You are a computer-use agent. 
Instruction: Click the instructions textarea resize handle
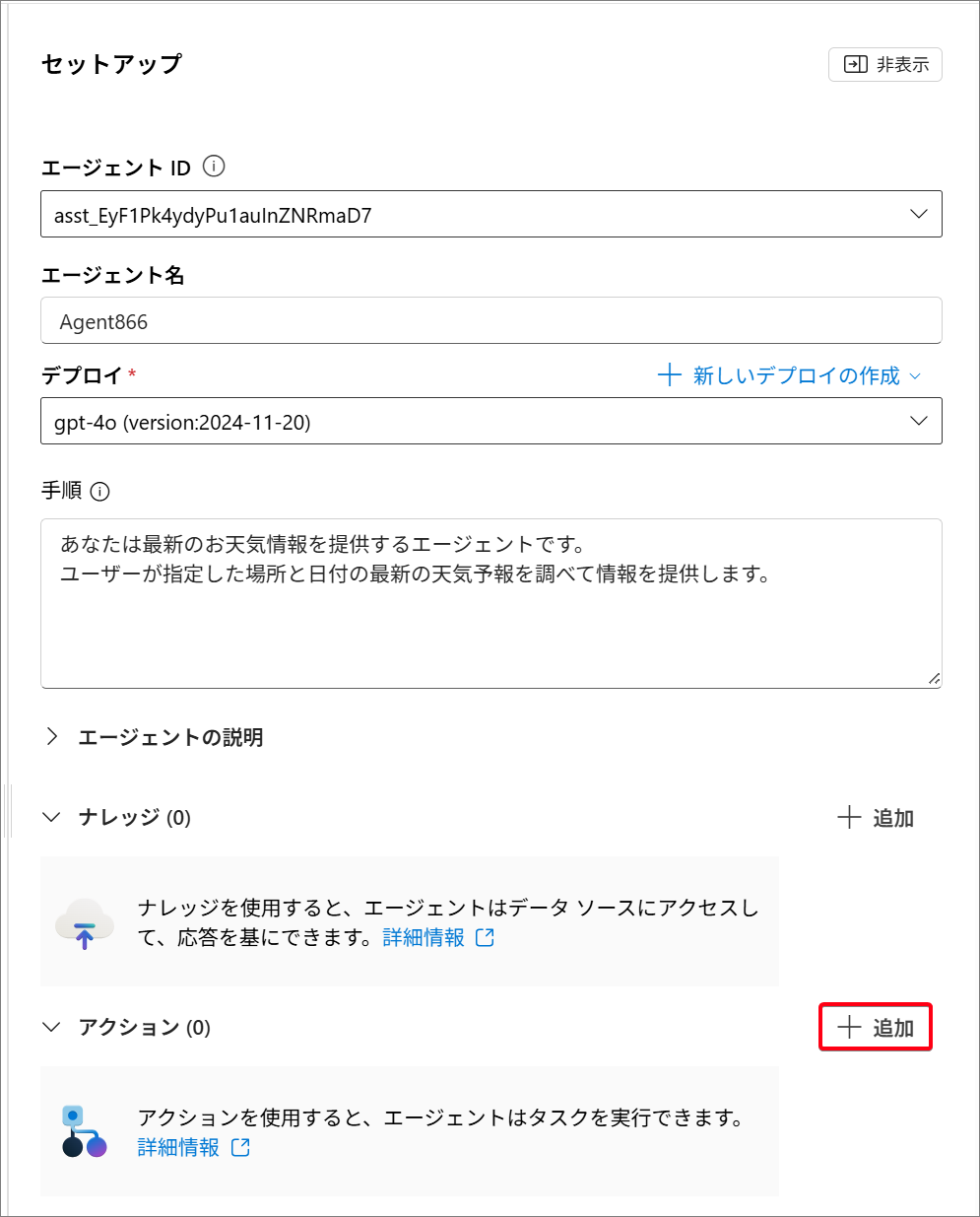pyautogui.click(x=933, y=679)
